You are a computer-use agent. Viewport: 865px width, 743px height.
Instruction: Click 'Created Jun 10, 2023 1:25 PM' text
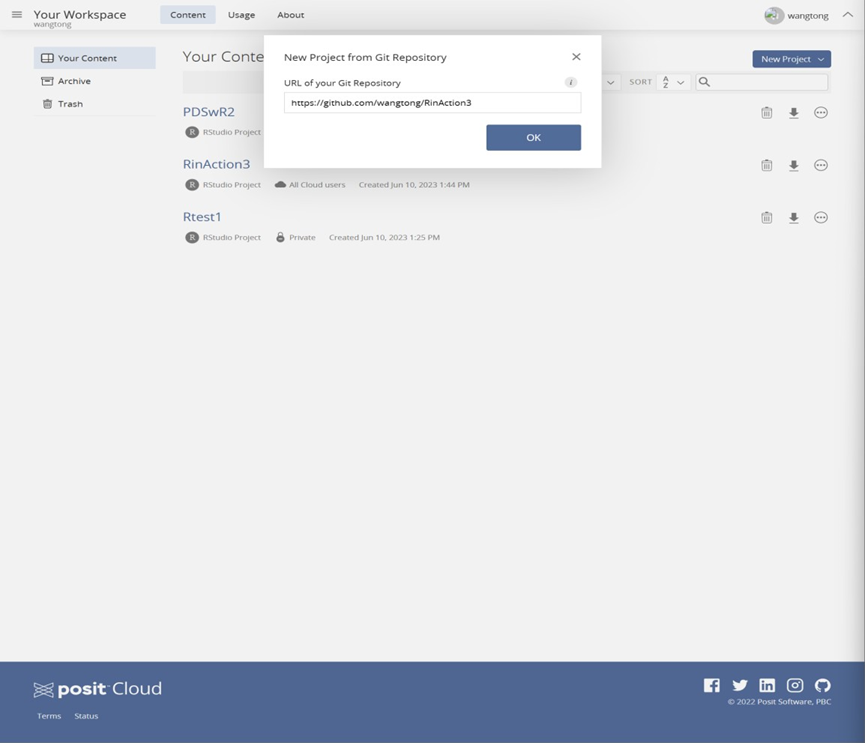pyautogui.click(x=385, y=237)
